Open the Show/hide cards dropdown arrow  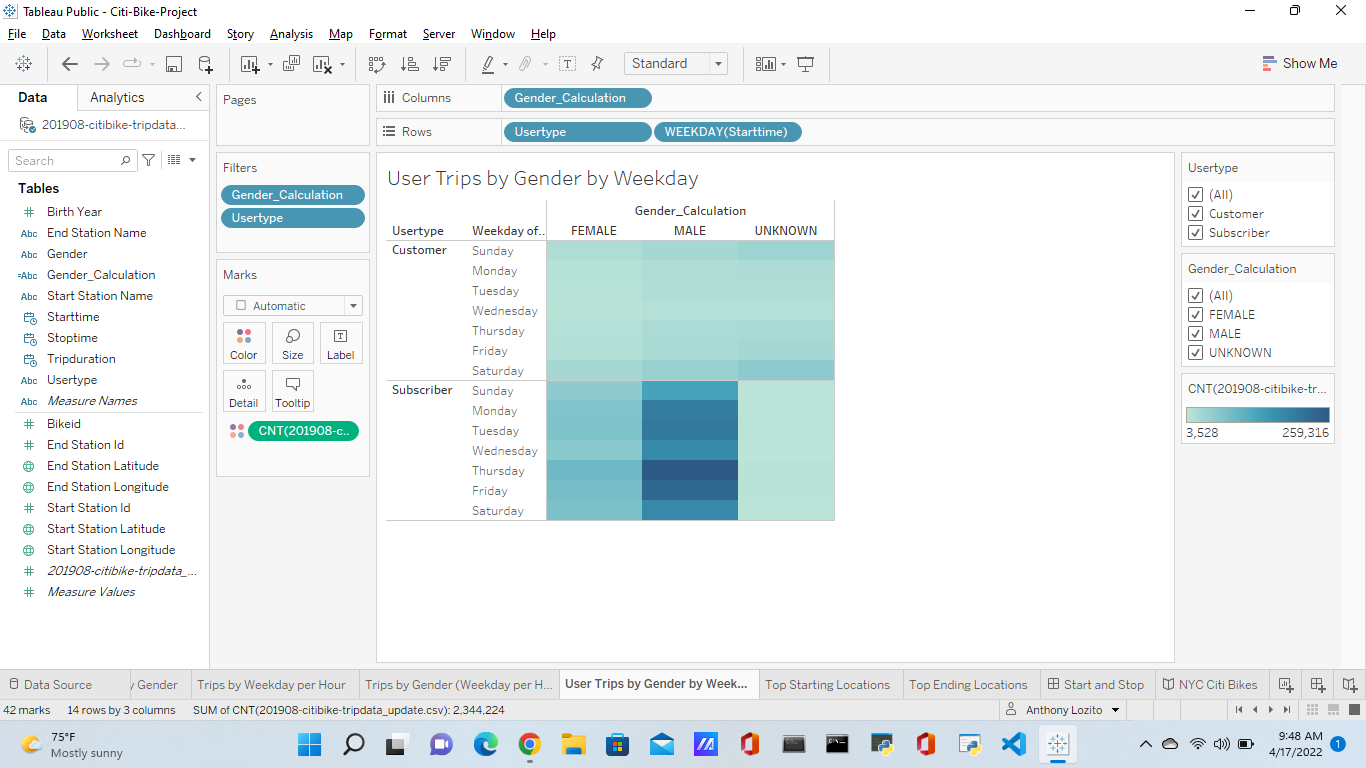click(784, 65)
